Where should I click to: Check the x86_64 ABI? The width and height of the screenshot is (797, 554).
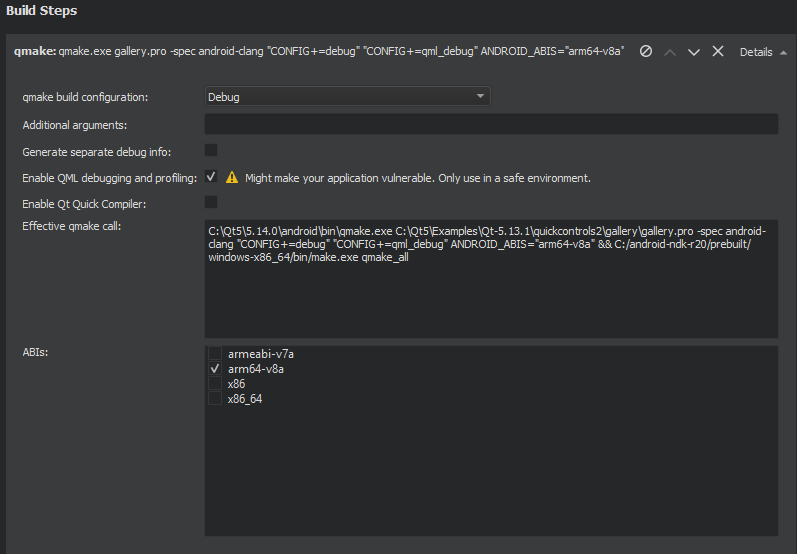point(215,398)
